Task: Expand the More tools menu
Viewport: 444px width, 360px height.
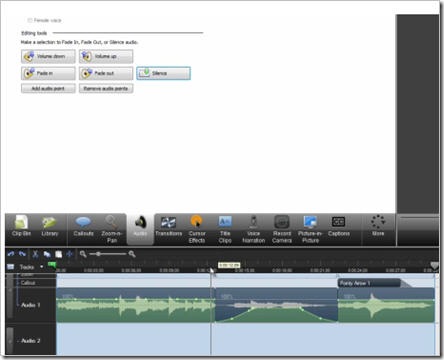Action: (378, 227)
